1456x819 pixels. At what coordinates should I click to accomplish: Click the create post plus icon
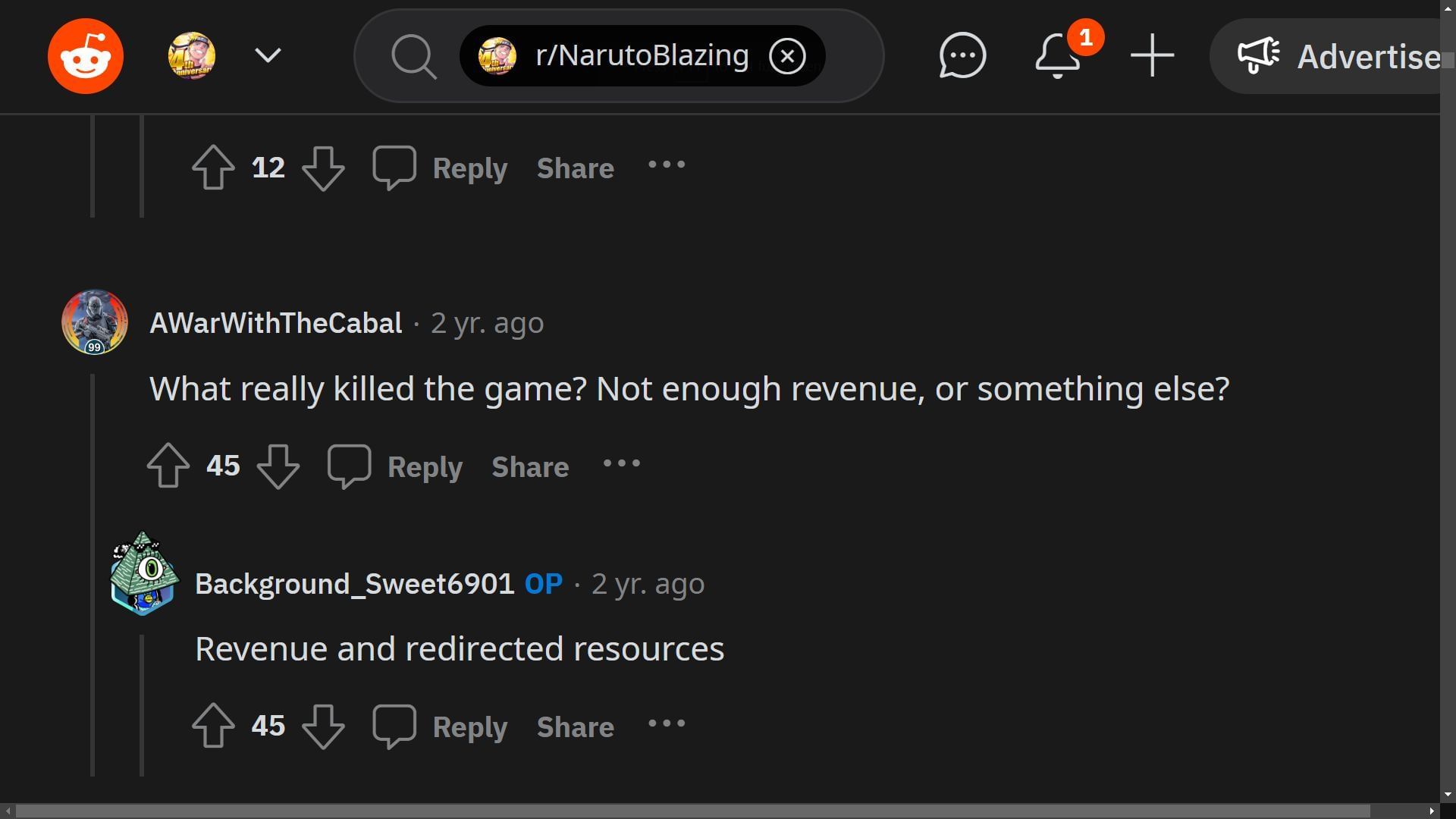pos(1152,56)
